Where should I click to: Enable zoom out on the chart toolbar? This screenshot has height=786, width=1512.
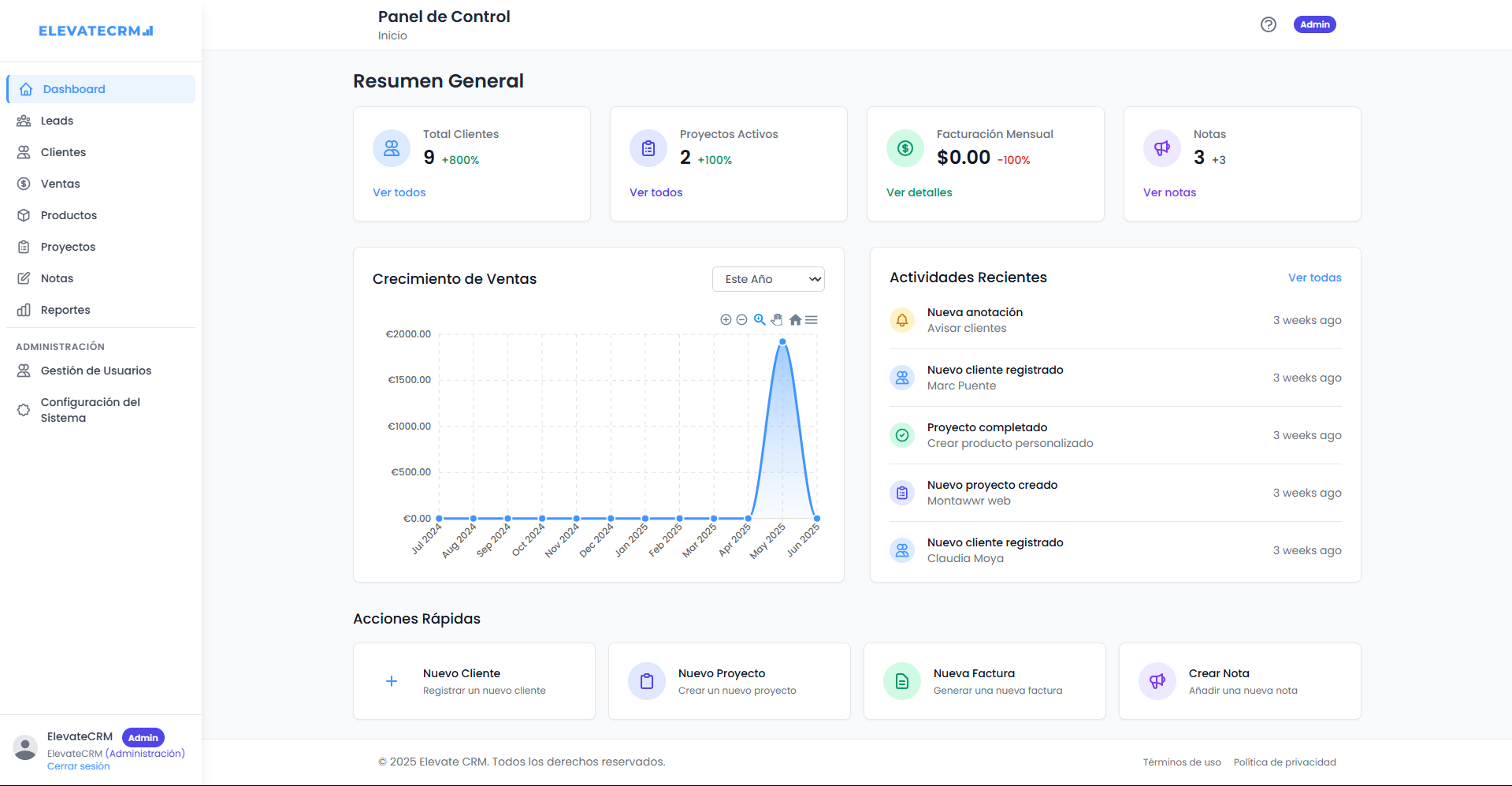pyautogui.click(x=741, y=319)
